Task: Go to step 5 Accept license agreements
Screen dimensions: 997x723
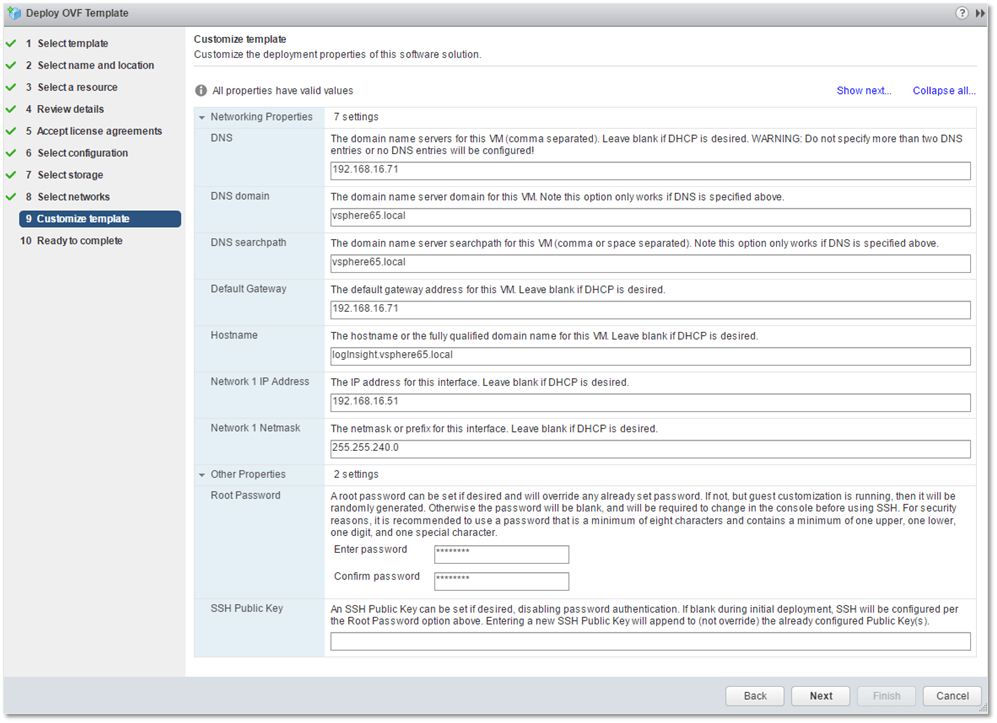Action: [x=93, y=131]
